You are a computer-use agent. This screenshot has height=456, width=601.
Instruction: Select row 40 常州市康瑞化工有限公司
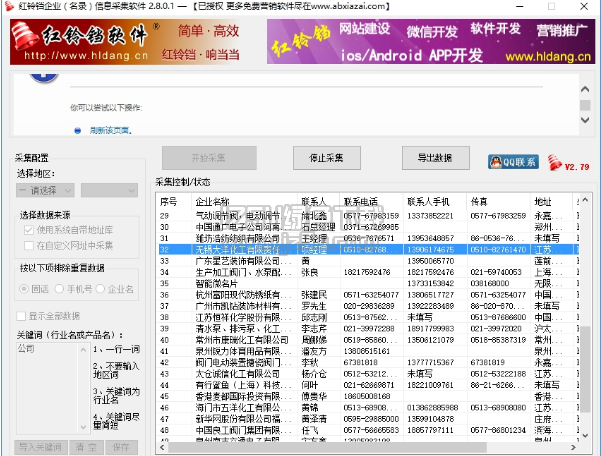[x=368, y=340]
